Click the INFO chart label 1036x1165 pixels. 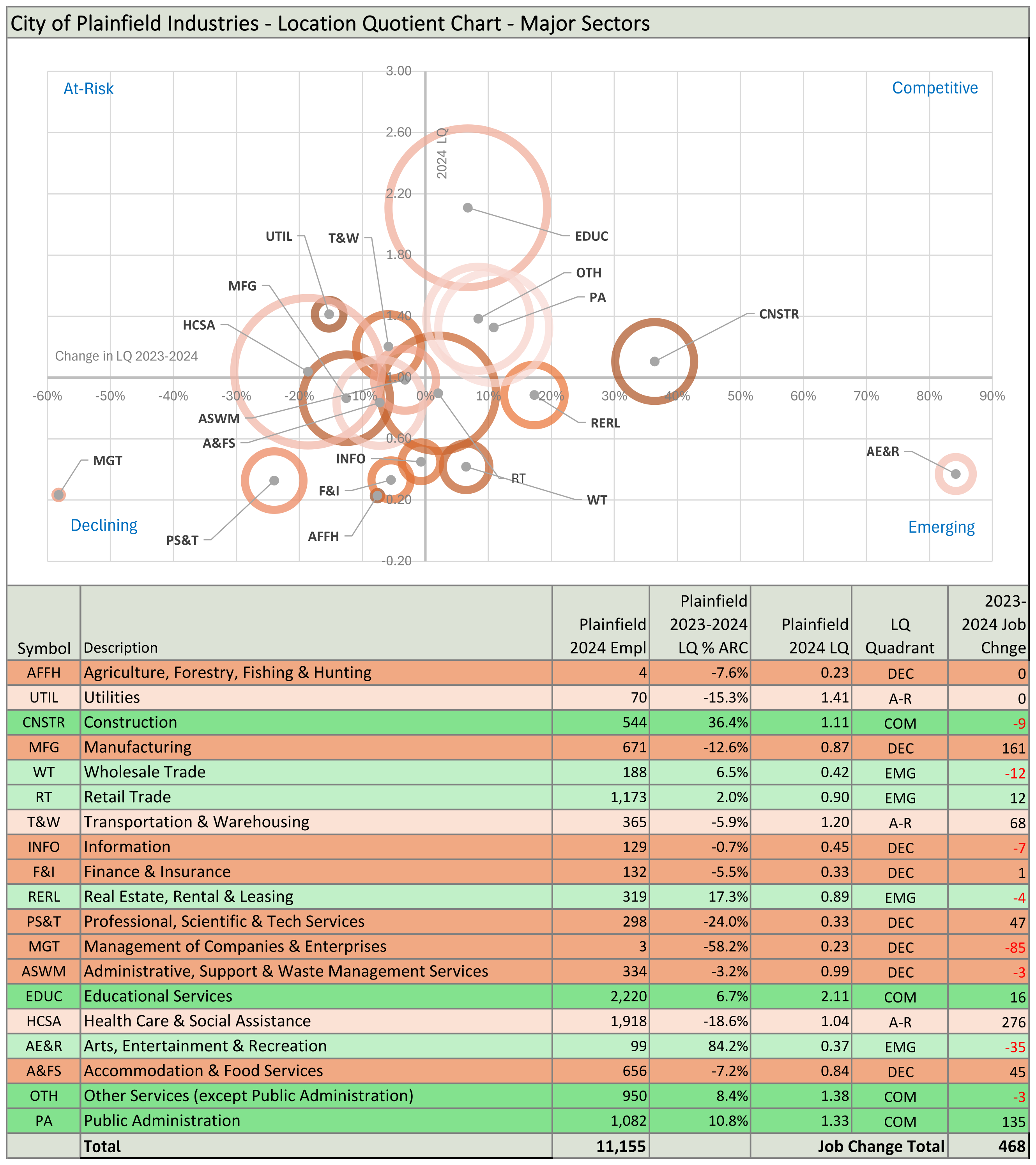351,459
